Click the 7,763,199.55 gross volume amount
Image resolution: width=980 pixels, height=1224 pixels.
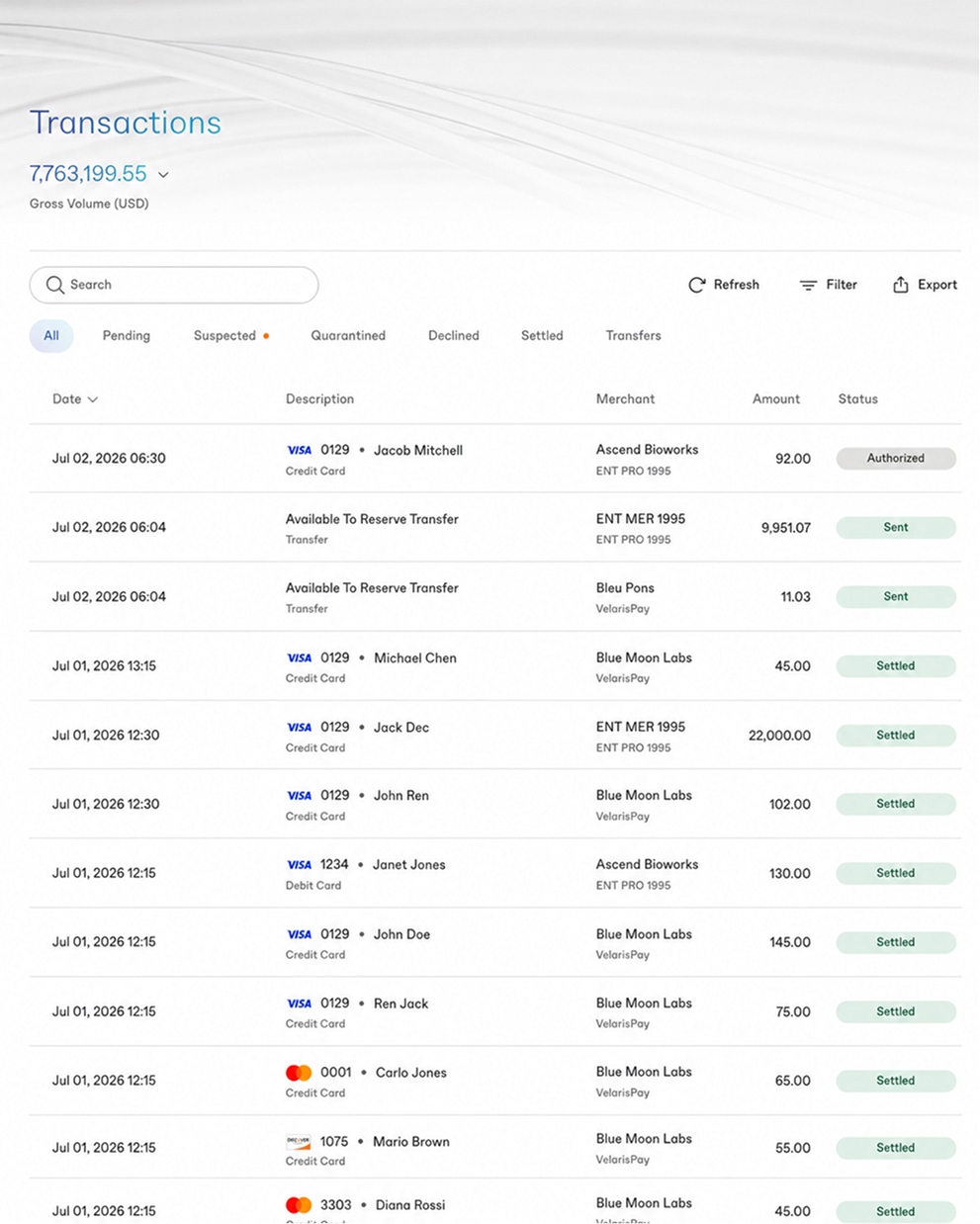(x=88, y=174)
